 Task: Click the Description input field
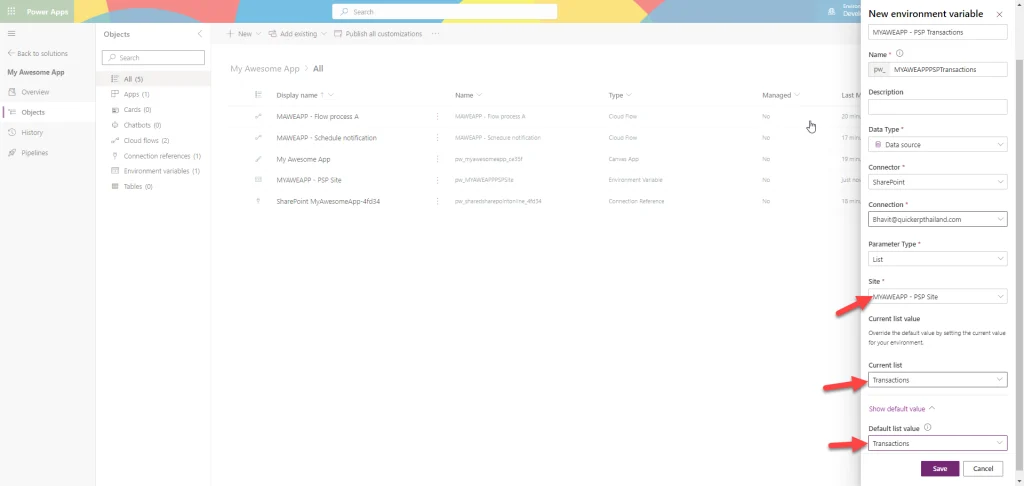[x=937, y=107]
